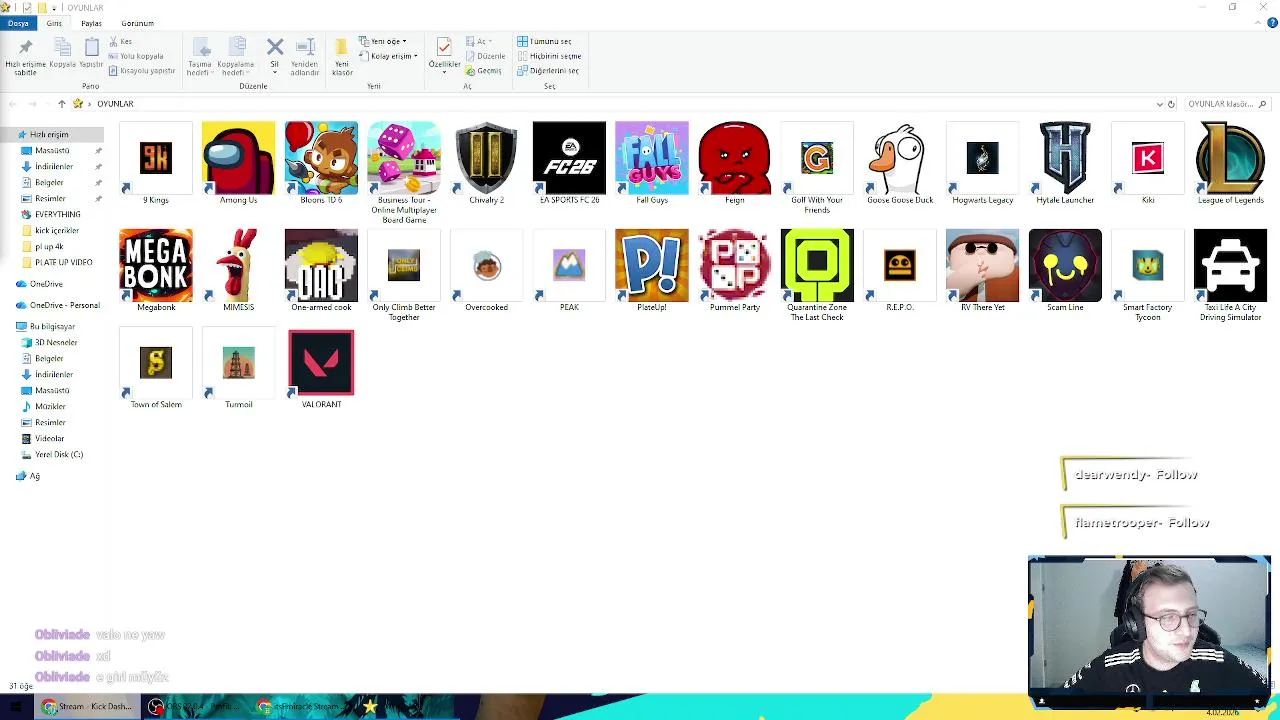Open Yerel Disk (C:) in sidebar
Image resolution: width=1280 pixels, height=720 pixels.
(59, 454)
